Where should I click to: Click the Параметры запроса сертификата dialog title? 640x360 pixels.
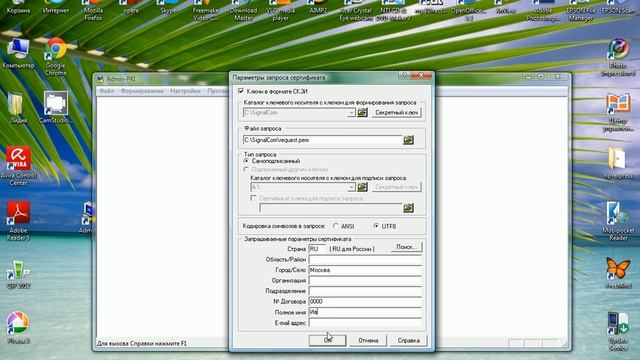[x=279, y=77]
